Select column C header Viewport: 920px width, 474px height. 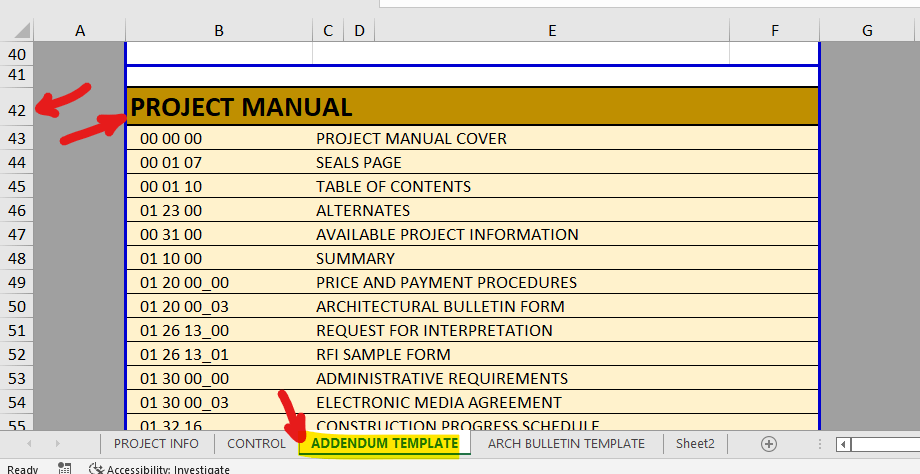328,31
